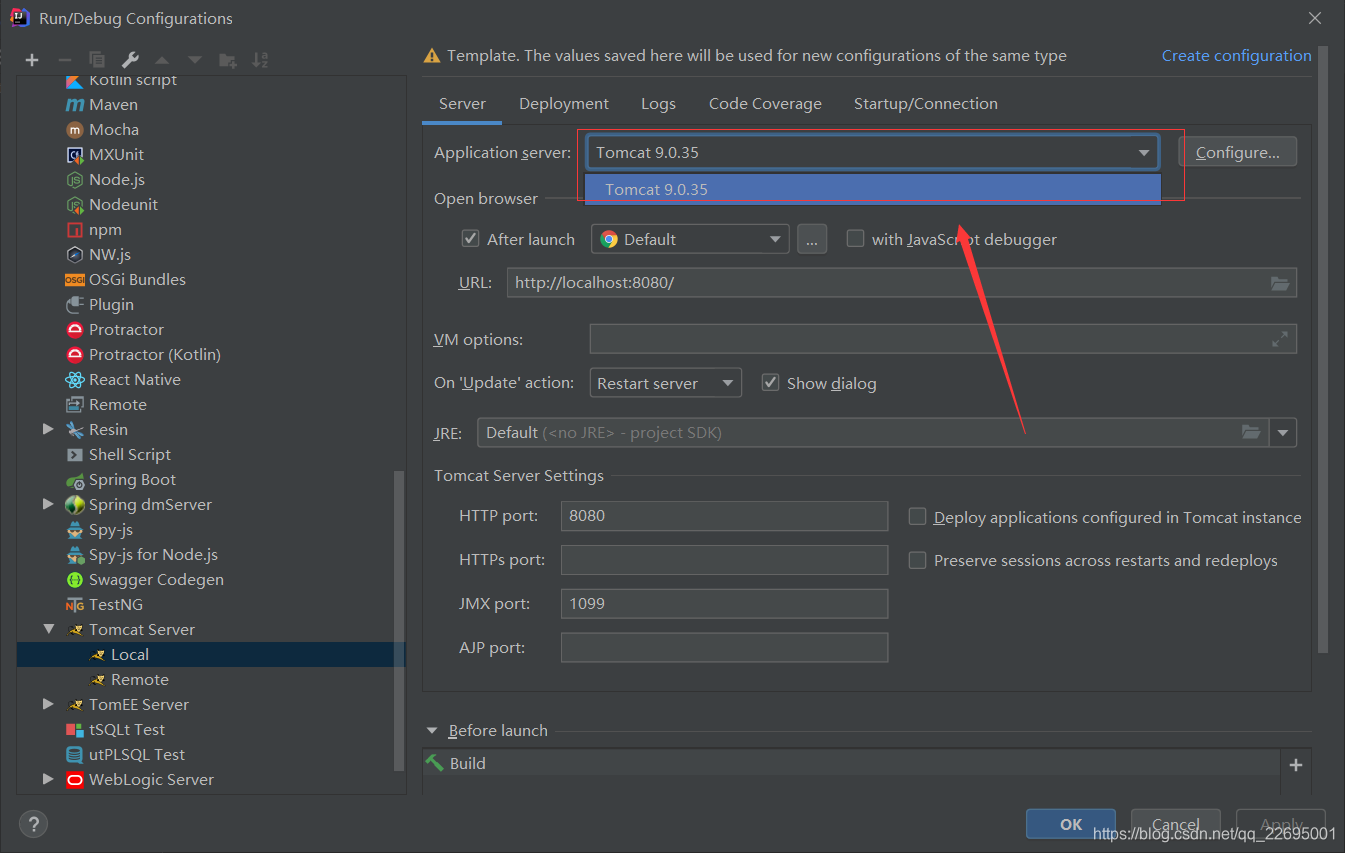Image resolution: width=1345 pixels, height=853 pixels.
Task: Select the Swagger Codegen template icon
Action: [x=75, y=580]
